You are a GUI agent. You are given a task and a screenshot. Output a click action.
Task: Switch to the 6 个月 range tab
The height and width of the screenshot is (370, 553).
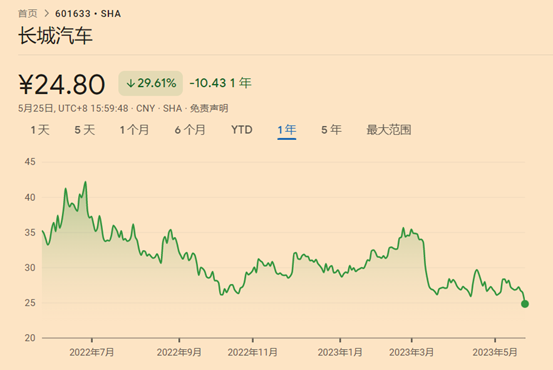click(190, 130)
